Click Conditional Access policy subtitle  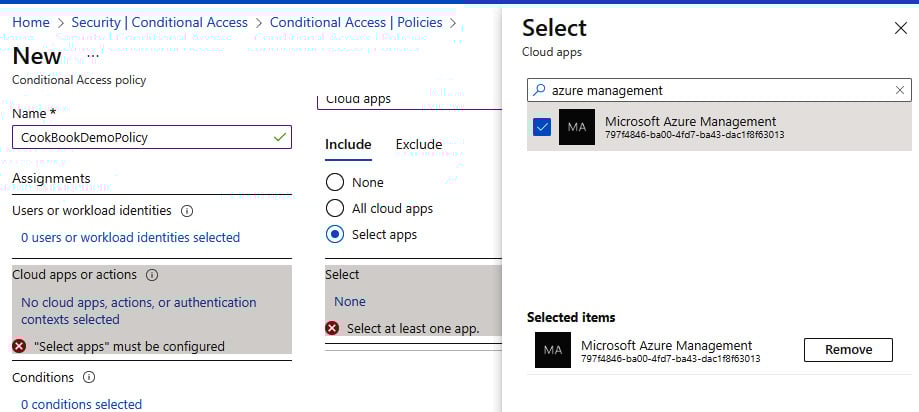pos(79,80)
